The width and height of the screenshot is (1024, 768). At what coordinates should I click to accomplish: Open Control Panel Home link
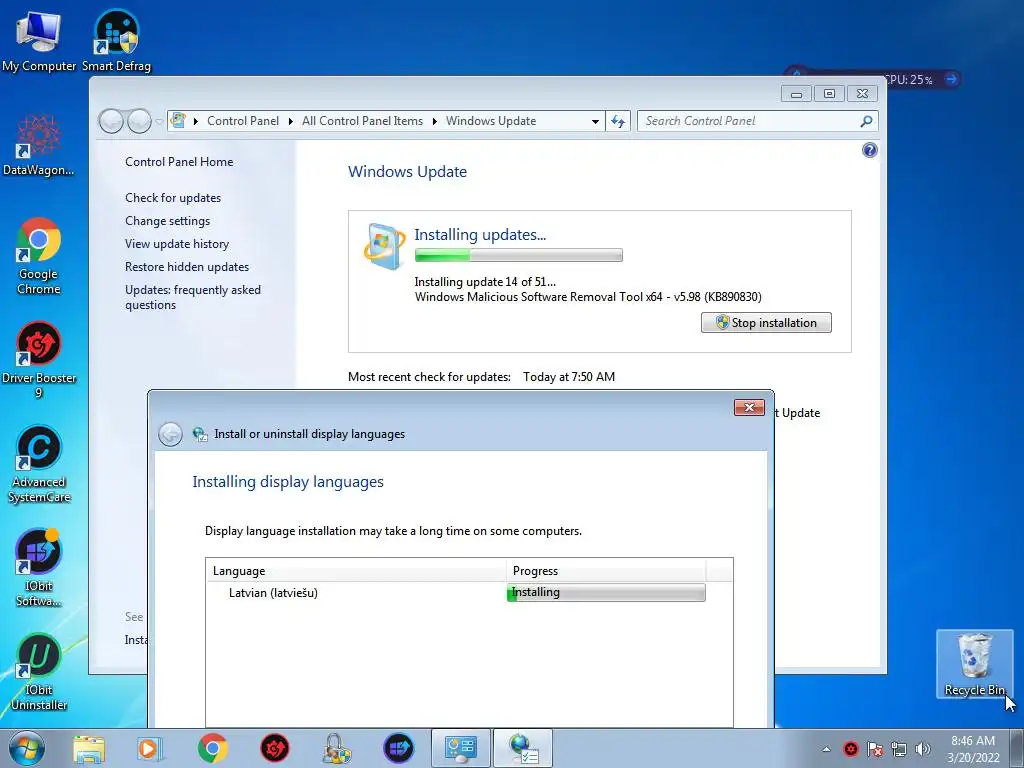(179, 162)
